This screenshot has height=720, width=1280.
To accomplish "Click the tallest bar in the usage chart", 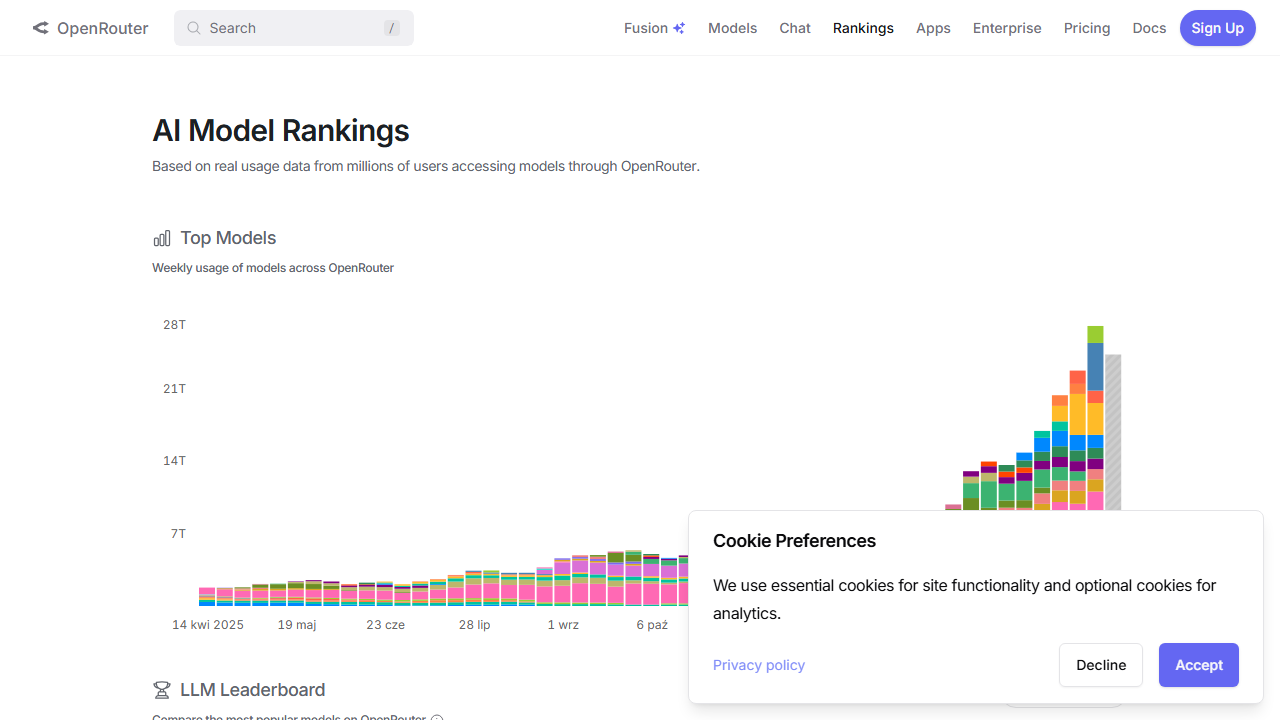I will pos(1093,420).
